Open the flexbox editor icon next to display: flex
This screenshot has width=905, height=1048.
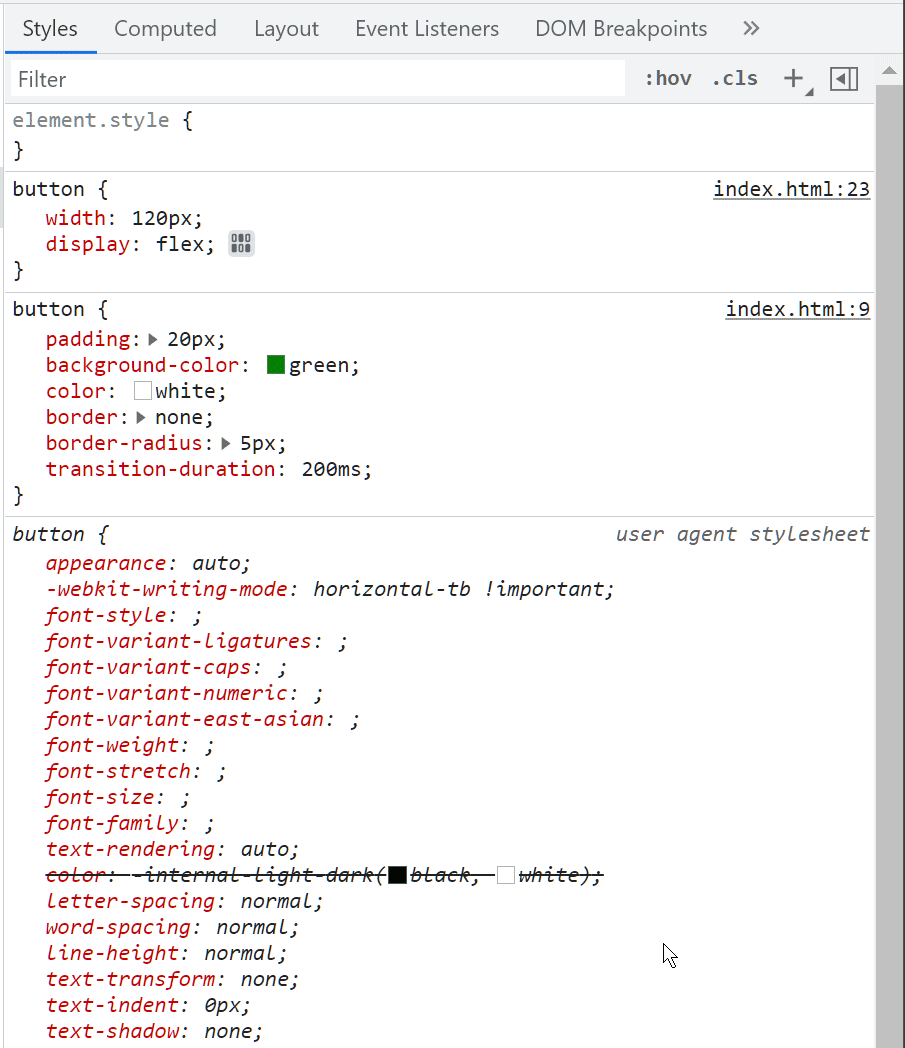pos(241,244)
